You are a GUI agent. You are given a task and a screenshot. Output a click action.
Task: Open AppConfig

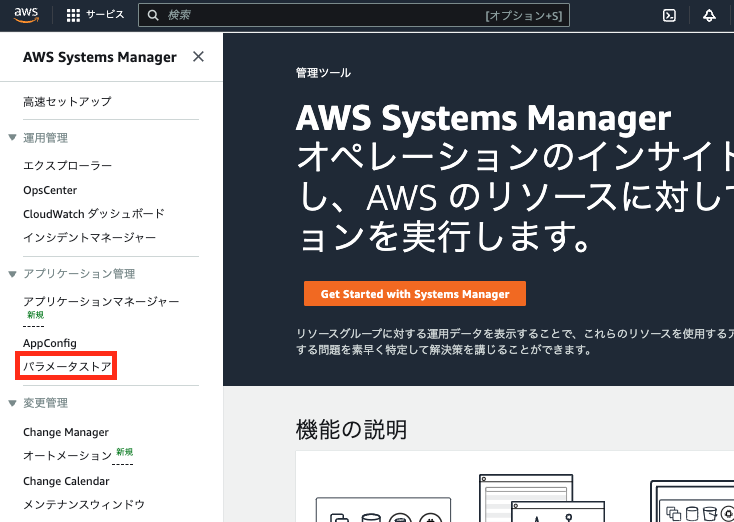coord(50,343)
